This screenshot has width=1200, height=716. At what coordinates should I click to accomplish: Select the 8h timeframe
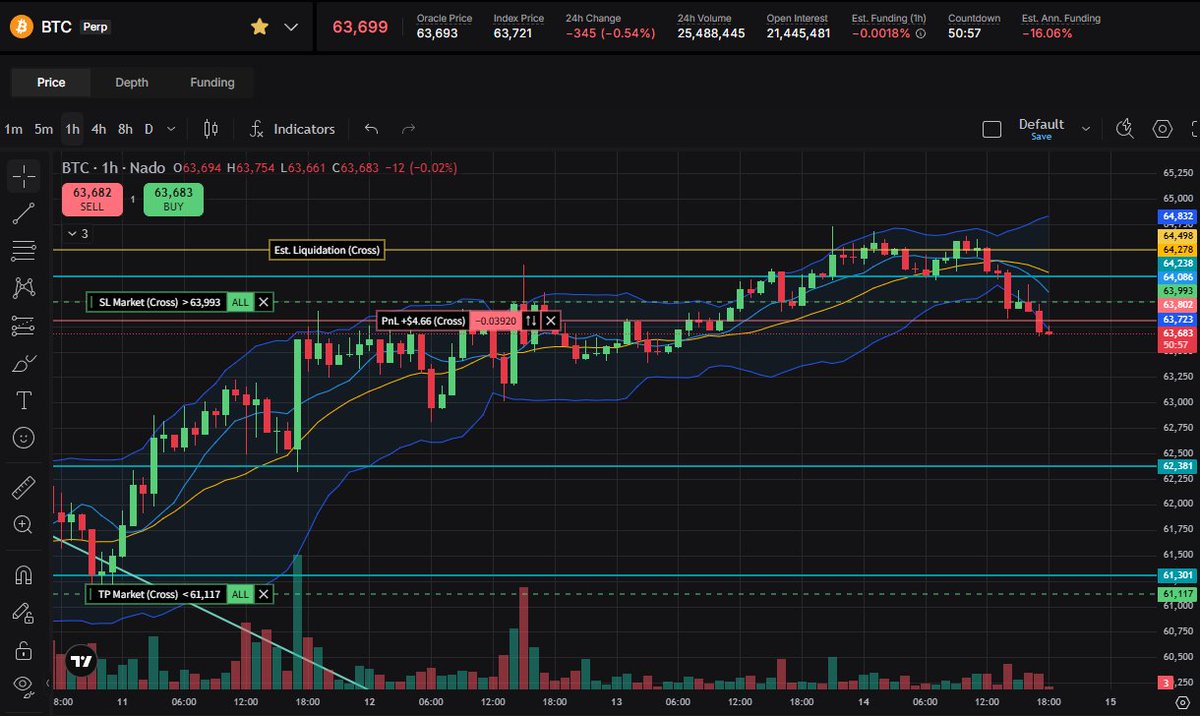[125, 128]
